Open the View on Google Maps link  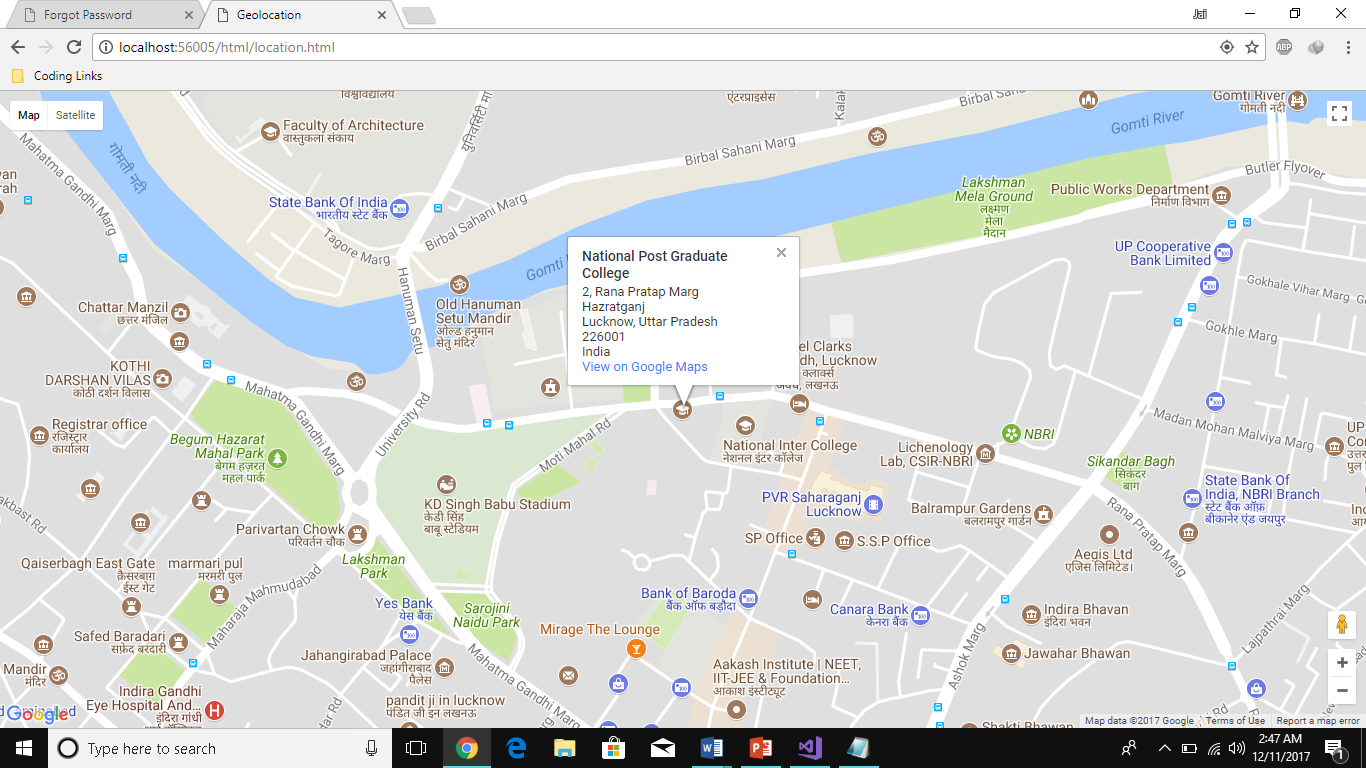645,367
